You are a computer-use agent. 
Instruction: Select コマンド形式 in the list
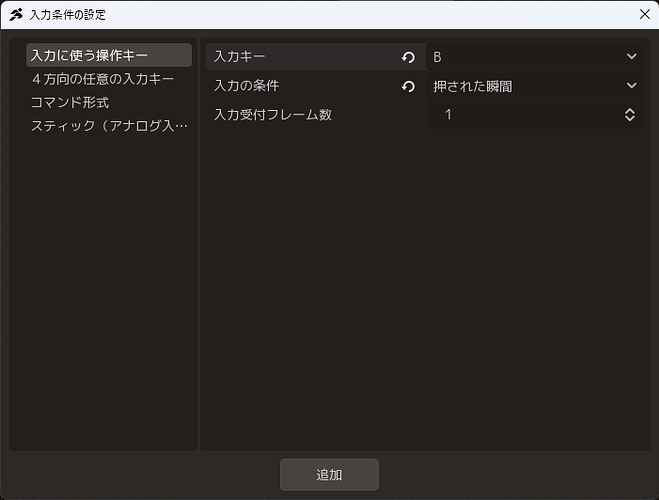pos(109,102)
